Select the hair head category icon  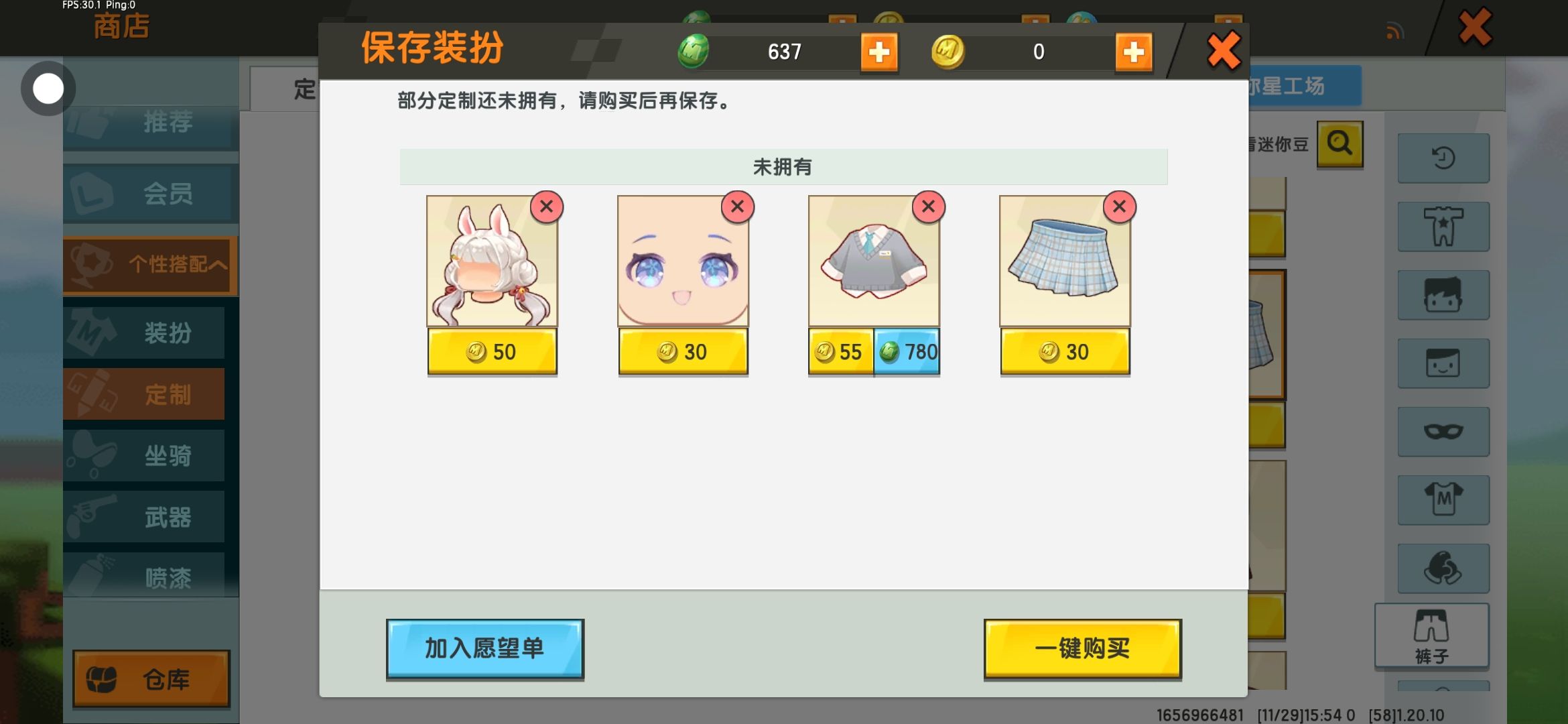[1443, 295]
